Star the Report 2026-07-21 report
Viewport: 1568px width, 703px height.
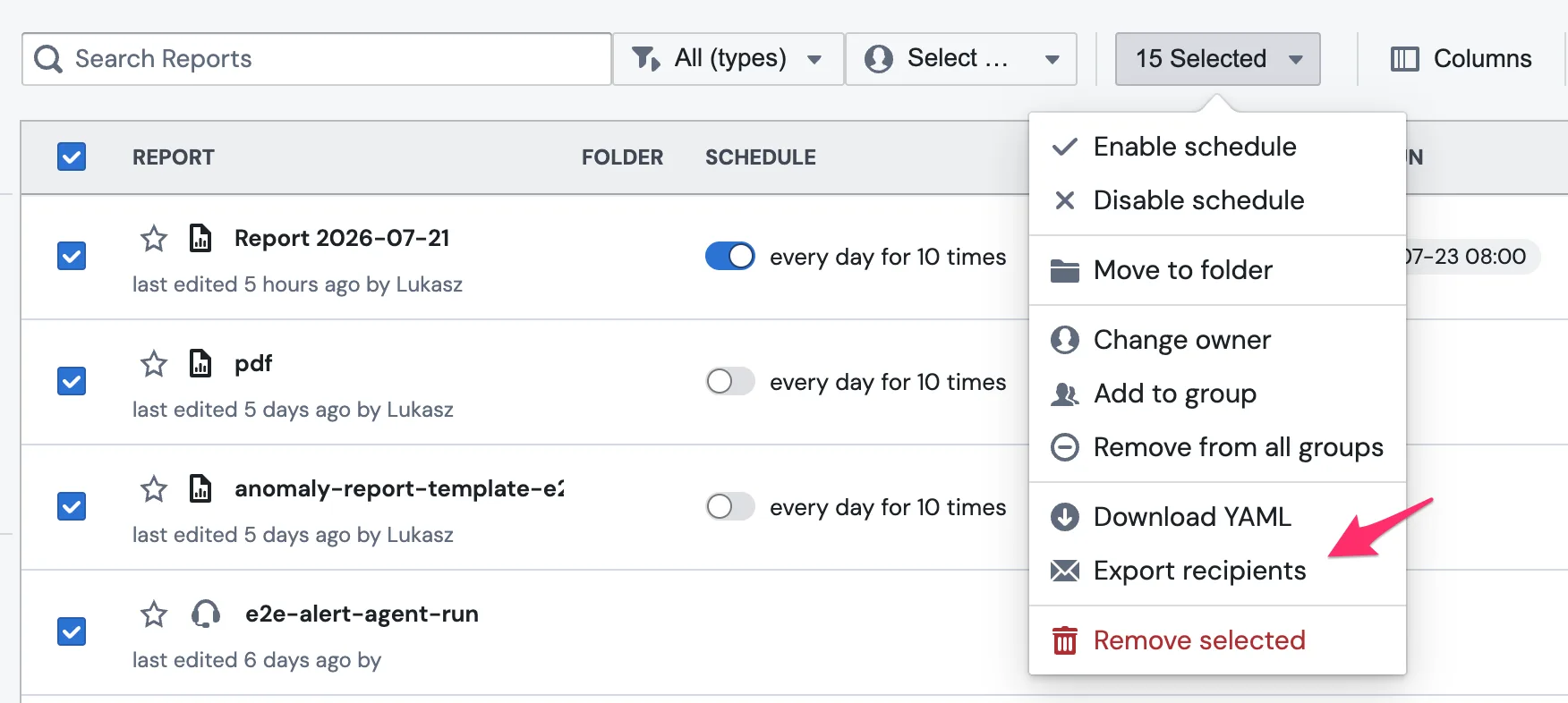pos(154,239)
